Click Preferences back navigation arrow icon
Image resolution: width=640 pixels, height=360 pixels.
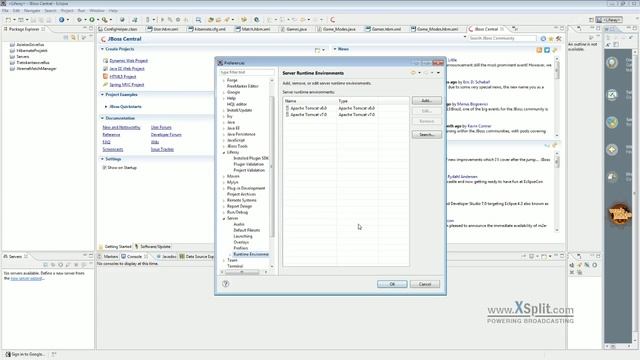point(413,73)
